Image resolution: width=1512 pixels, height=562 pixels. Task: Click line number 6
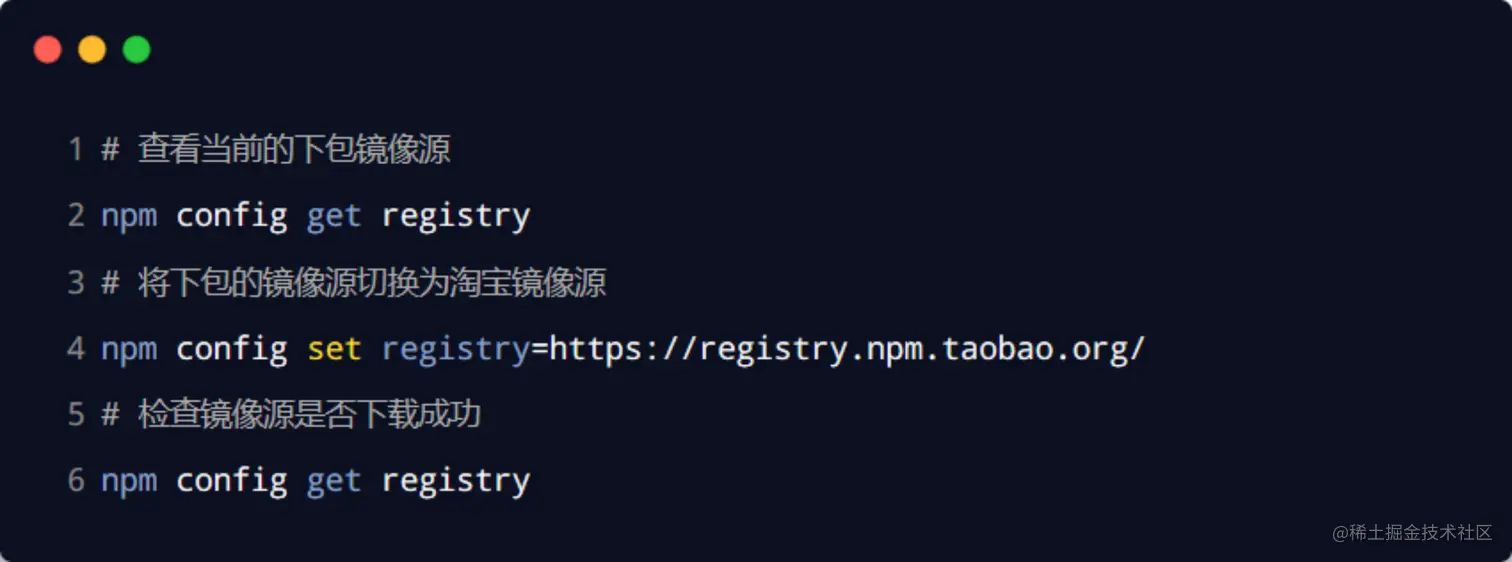click(76, 480)
